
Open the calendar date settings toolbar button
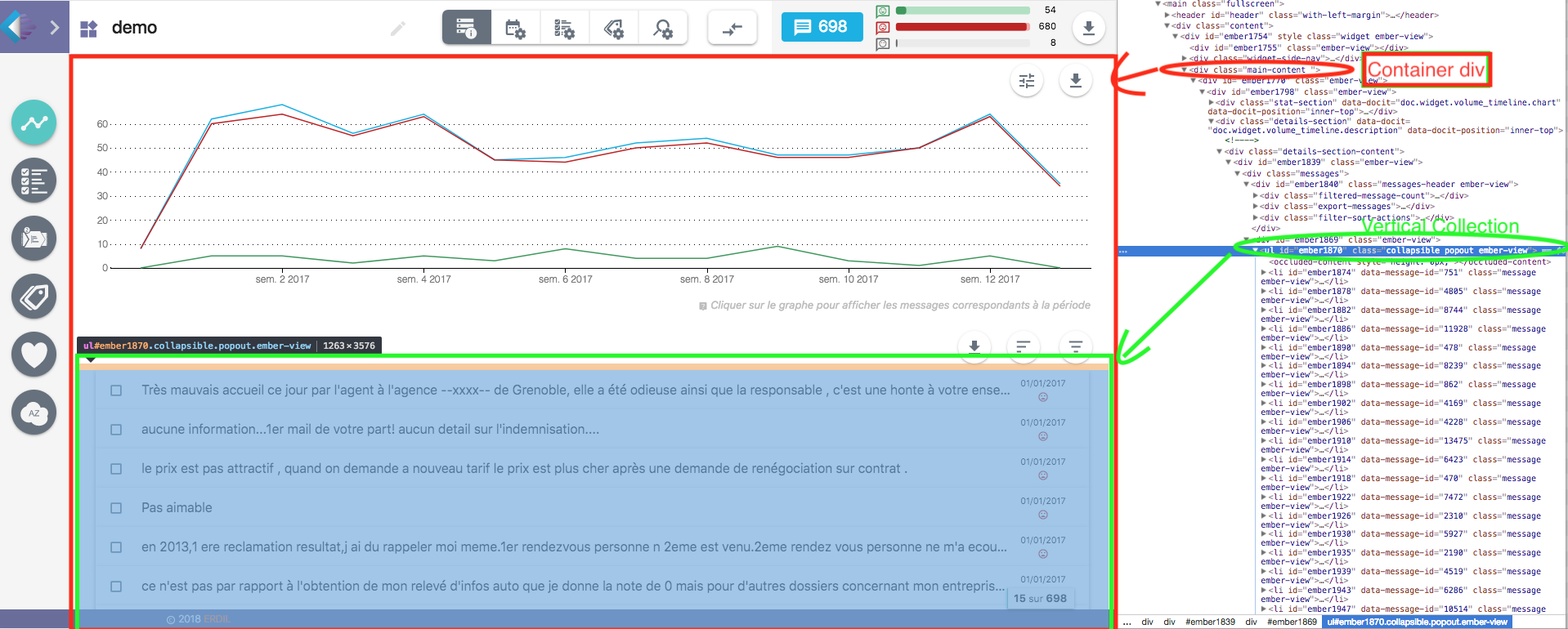tap(516, 28)
